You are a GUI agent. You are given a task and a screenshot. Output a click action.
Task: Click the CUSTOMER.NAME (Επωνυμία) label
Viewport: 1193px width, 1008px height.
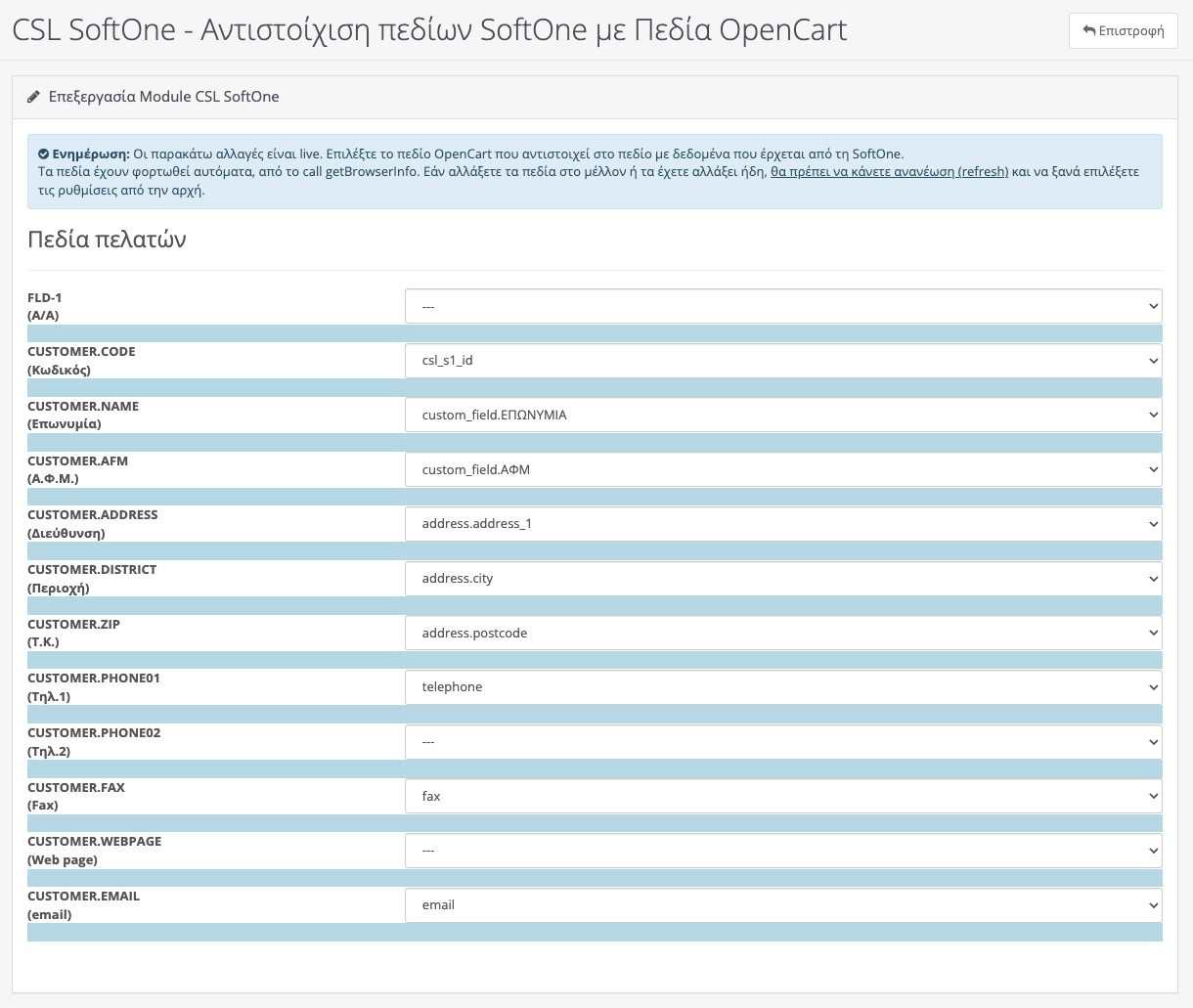[83, 416]
